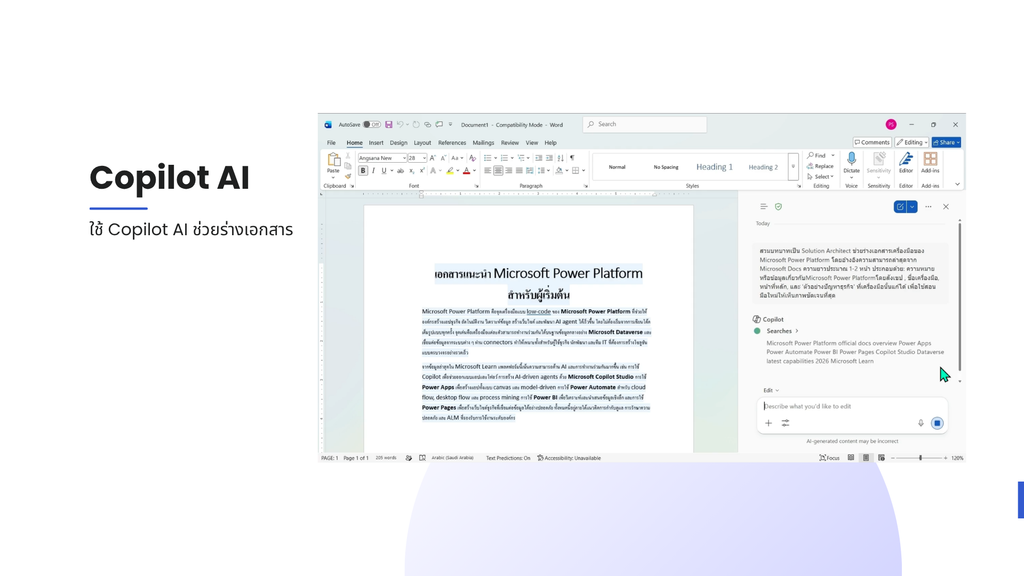1024x576 pixels.
Task: Click the new chat compose icon in Copilot
Action: pos(900,206)
